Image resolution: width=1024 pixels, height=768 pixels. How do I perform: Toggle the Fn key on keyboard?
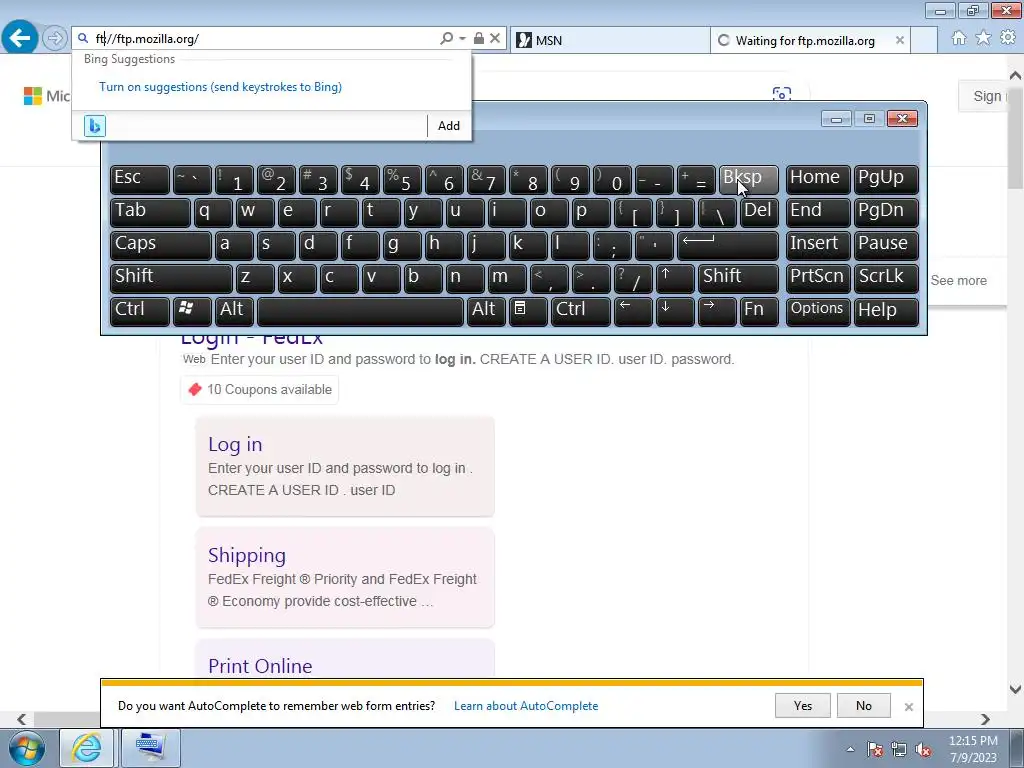759,311
